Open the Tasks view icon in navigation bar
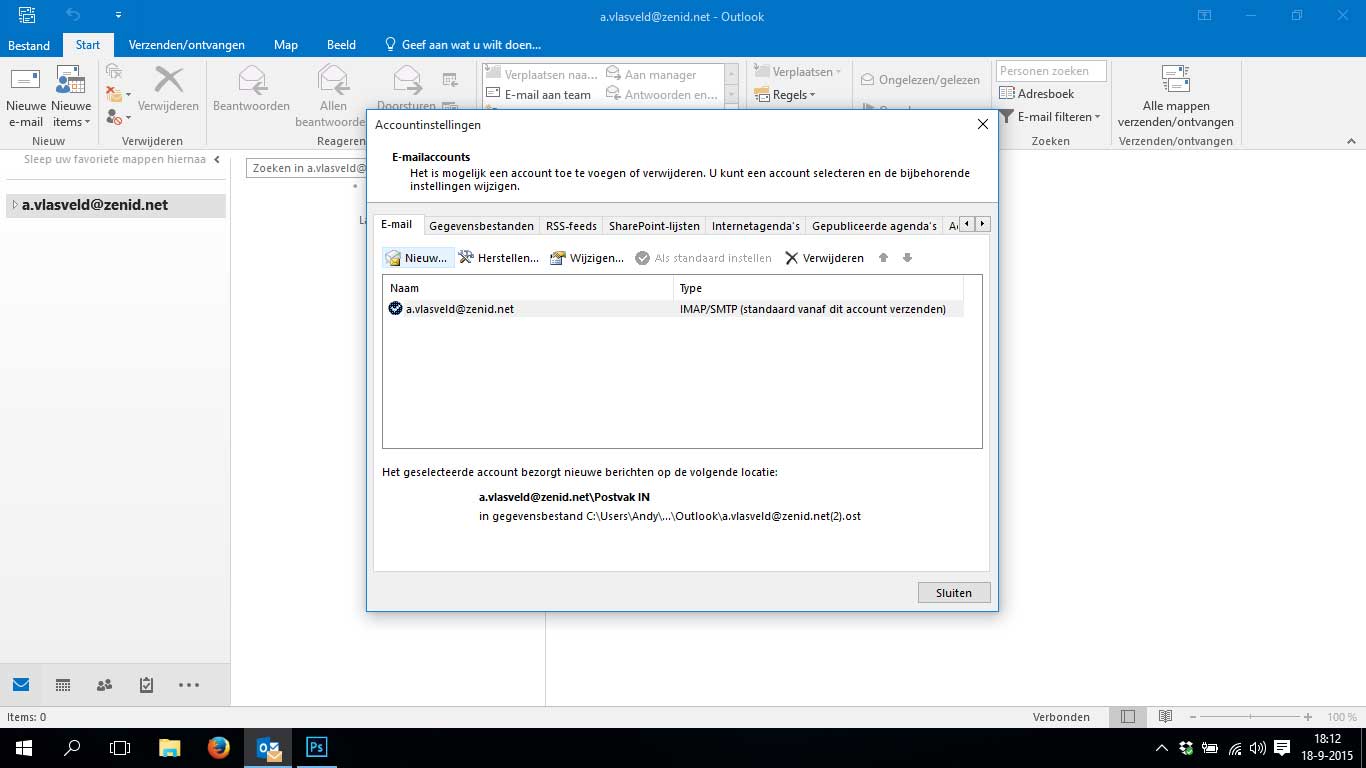Screen dimensions: 1366x768 (146, 685)
